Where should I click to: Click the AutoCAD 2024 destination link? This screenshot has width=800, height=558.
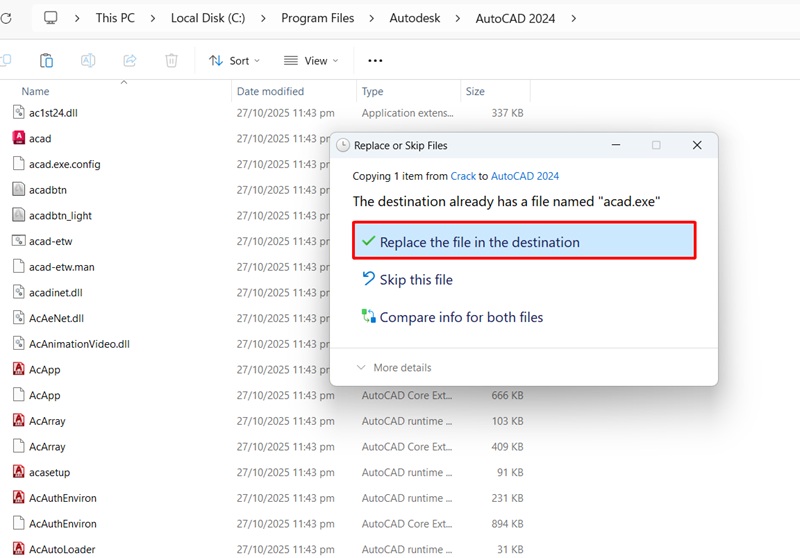pos(525,176)
